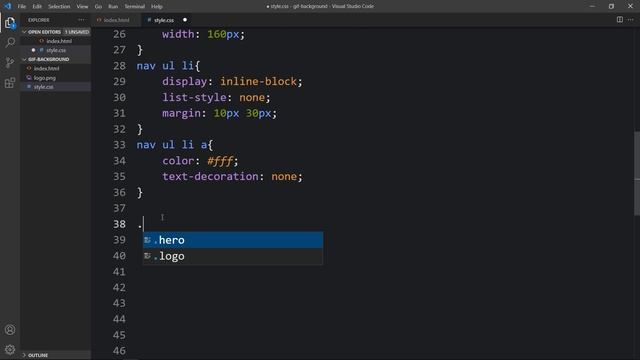Select style.css in Open Editors list
Viewport: 640px width, 360px height.
(x=56, y=50)
